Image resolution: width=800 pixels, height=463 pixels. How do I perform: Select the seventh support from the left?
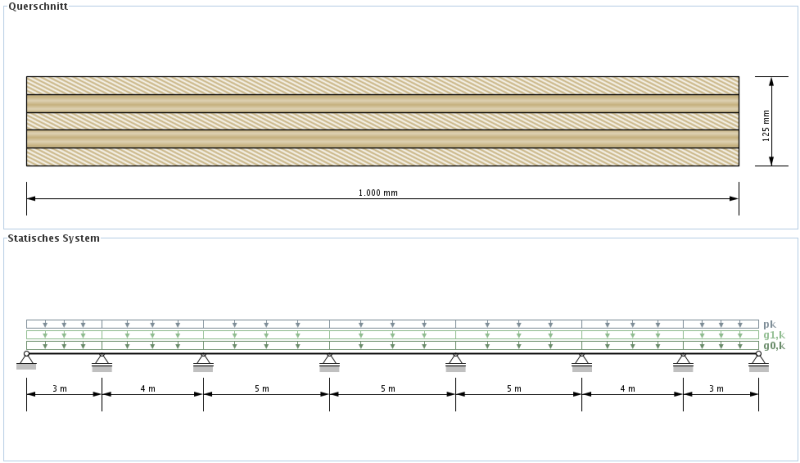tap(683, 361)
